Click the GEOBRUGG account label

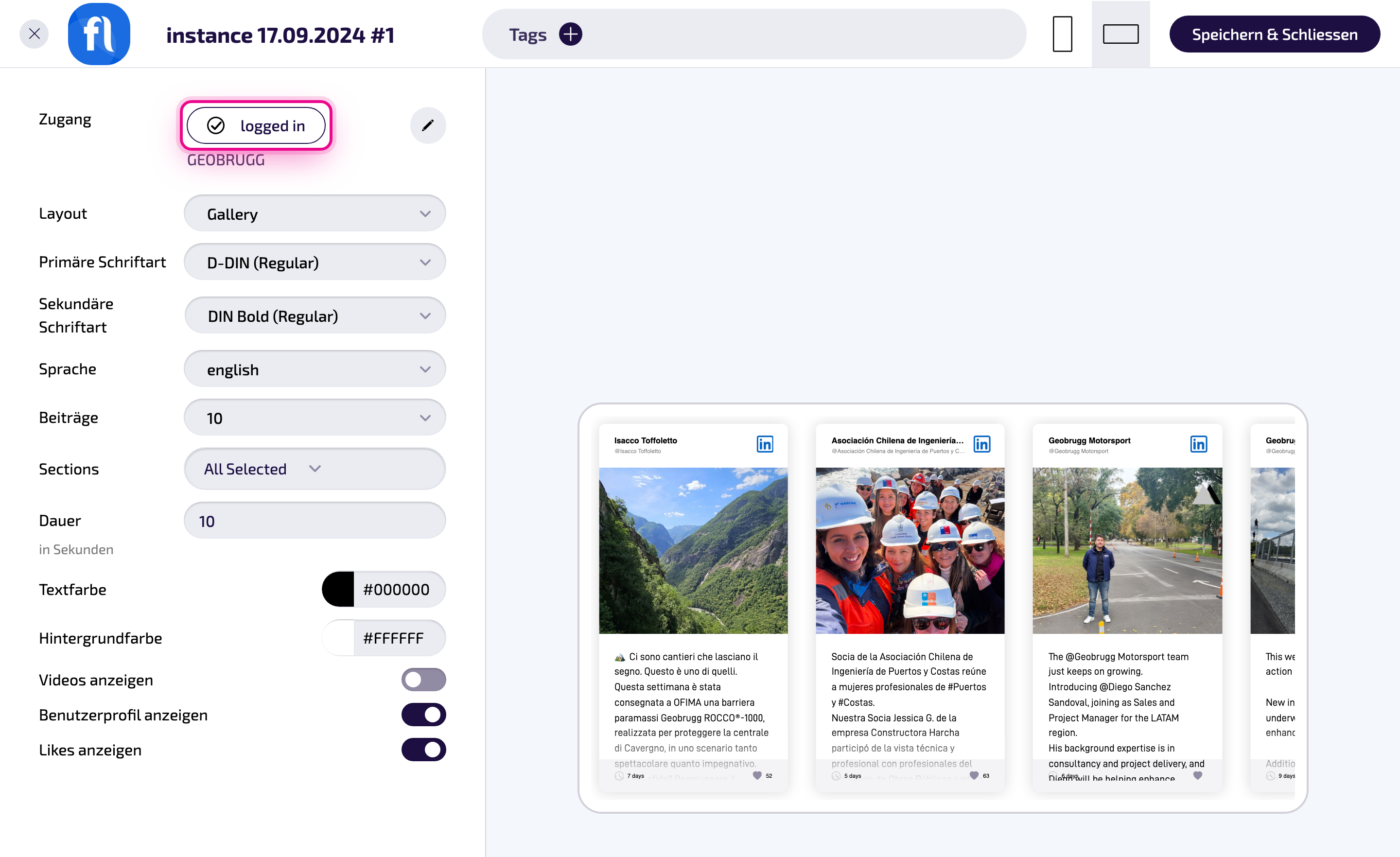coord(226,160)
